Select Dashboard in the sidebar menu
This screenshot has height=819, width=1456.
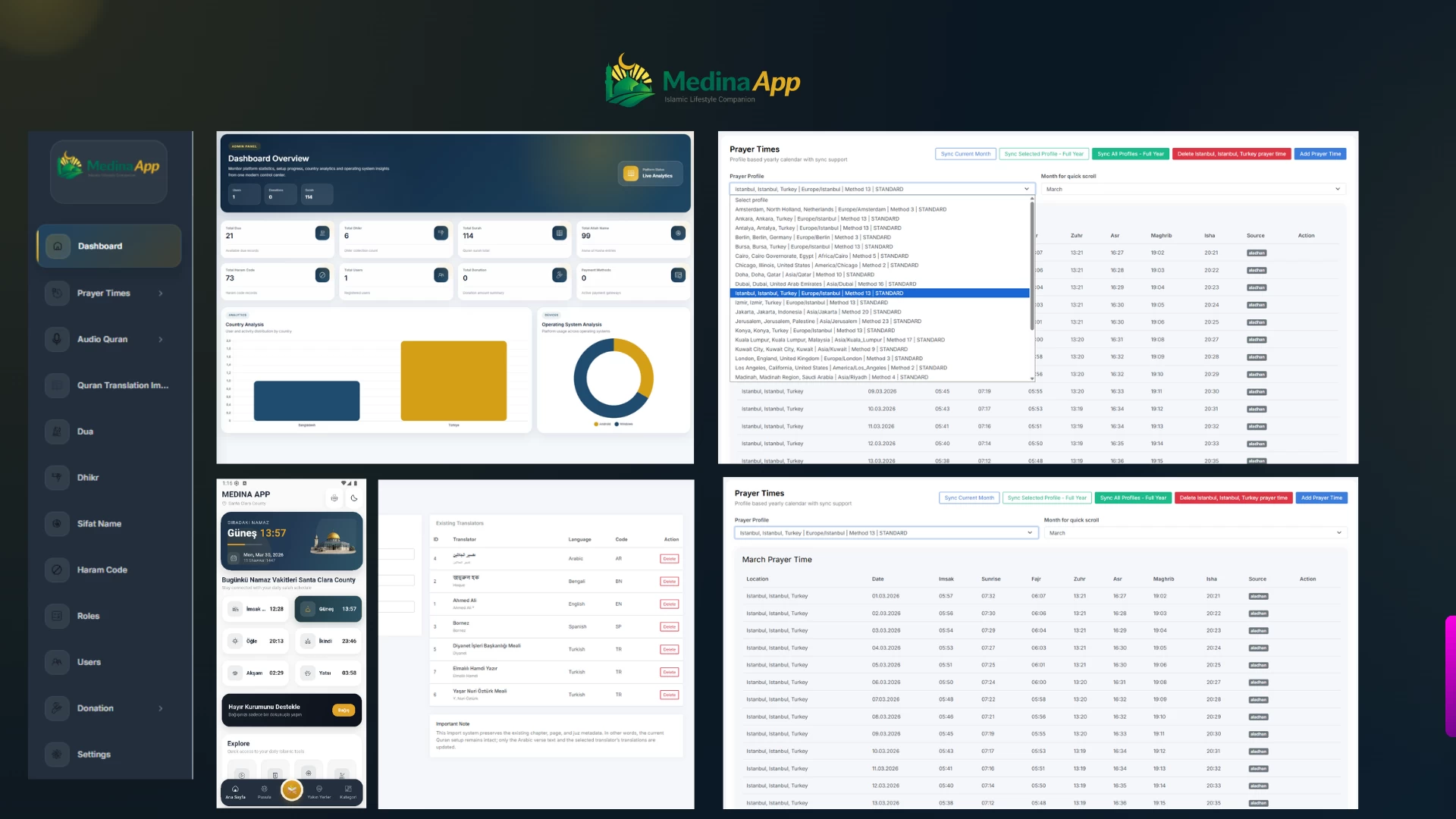(x=109, y=246)
